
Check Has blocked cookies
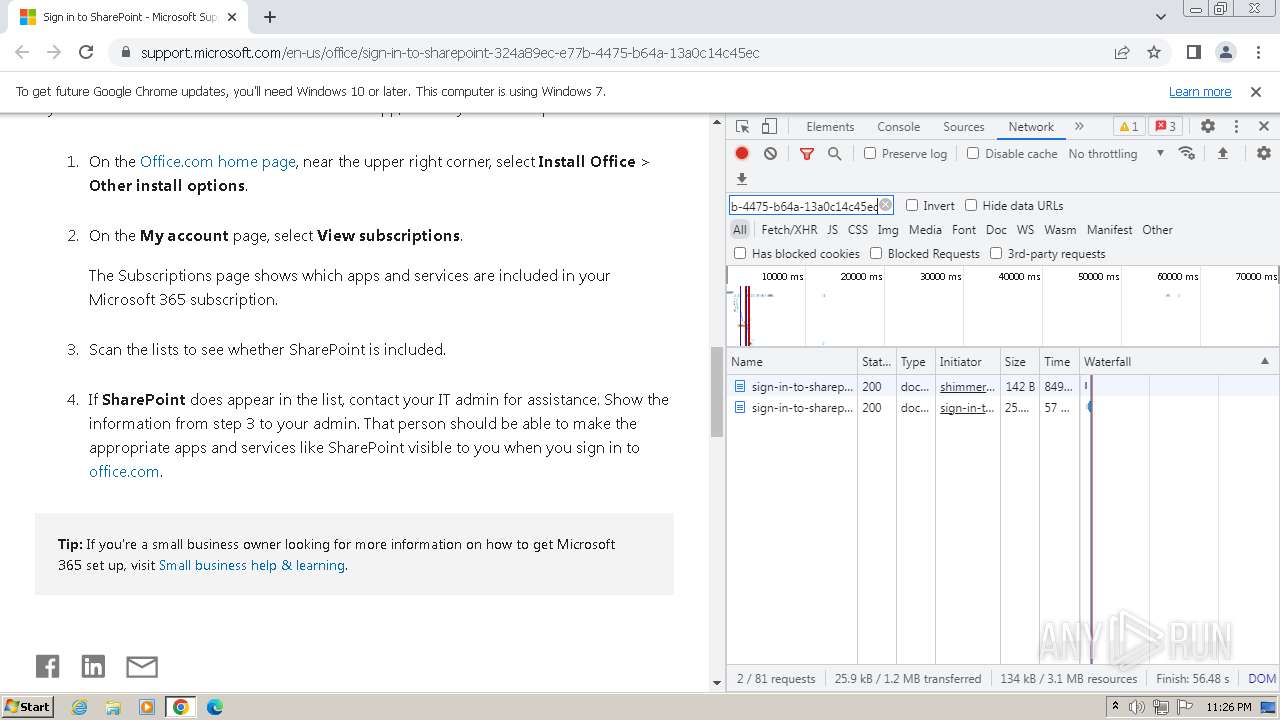[740, 253]
